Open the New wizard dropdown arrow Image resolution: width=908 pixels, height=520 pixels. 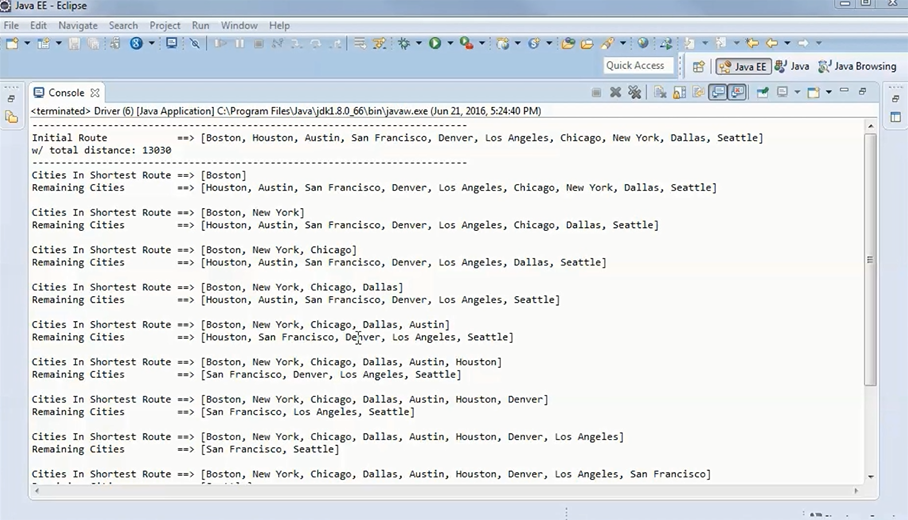tap(27, 43)
